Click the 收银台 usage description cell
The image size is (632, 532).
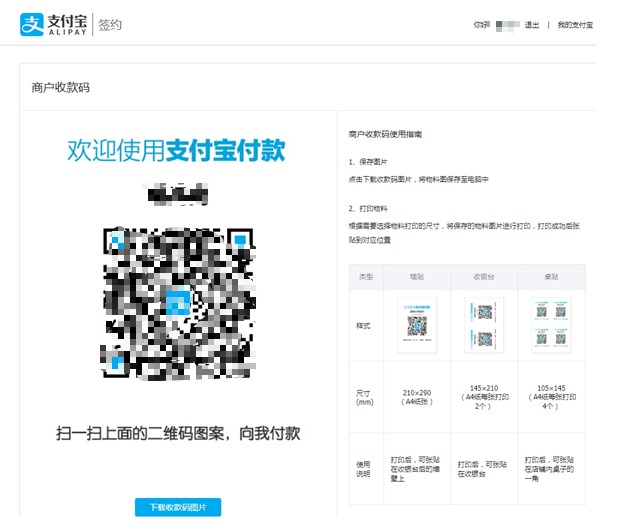482,469
